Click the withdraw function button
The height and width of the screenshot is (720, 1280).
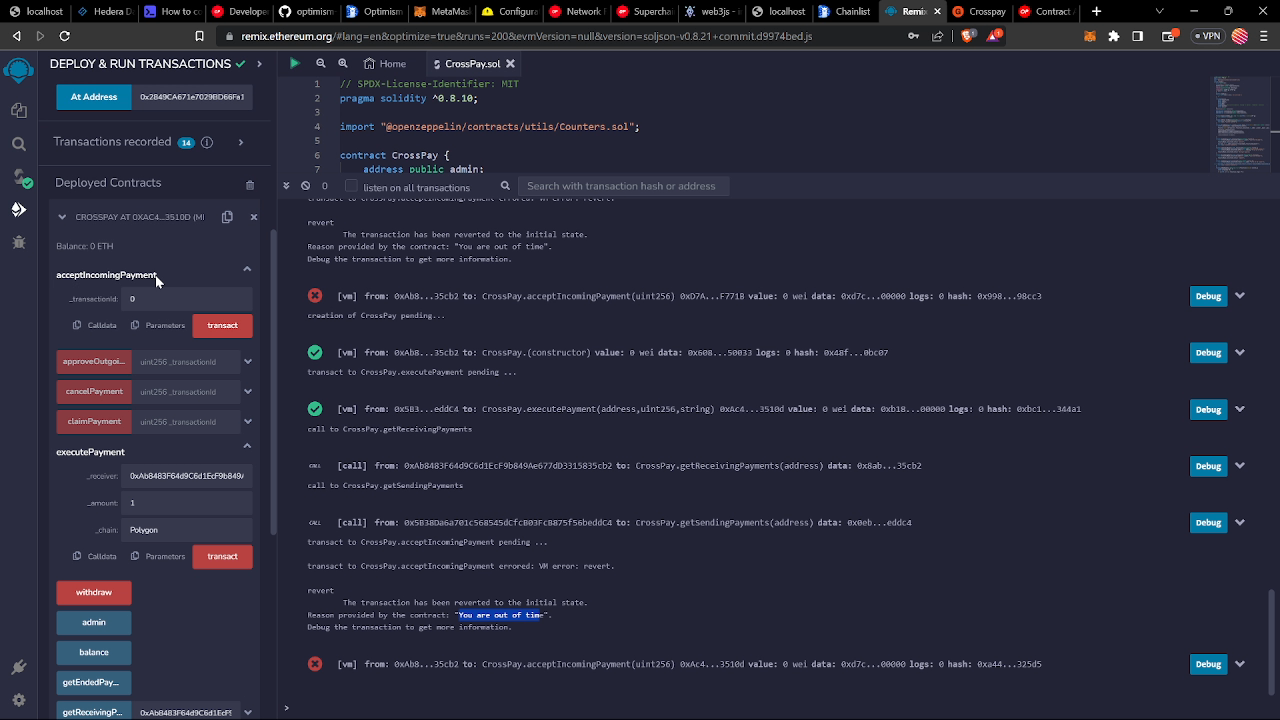(x=94, y=592)
